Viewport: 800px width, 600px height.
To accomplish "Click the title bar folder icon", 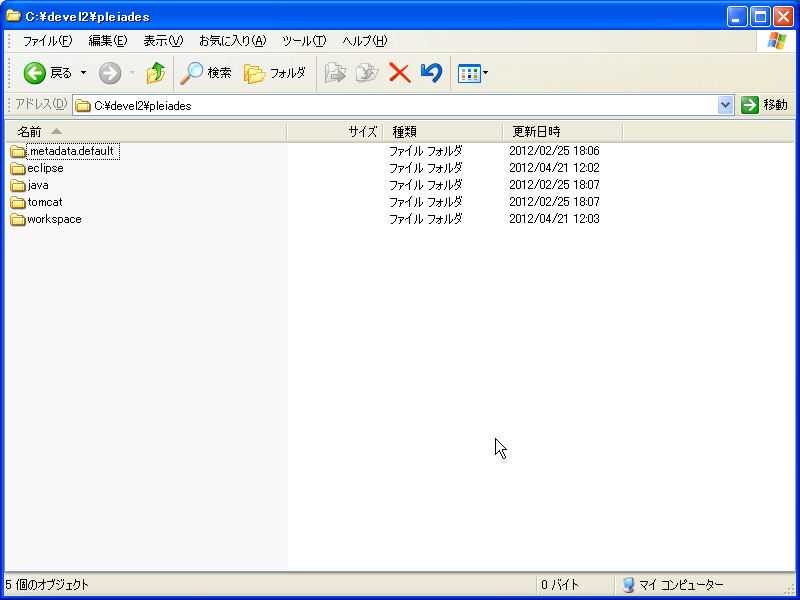I will point(13,16).
